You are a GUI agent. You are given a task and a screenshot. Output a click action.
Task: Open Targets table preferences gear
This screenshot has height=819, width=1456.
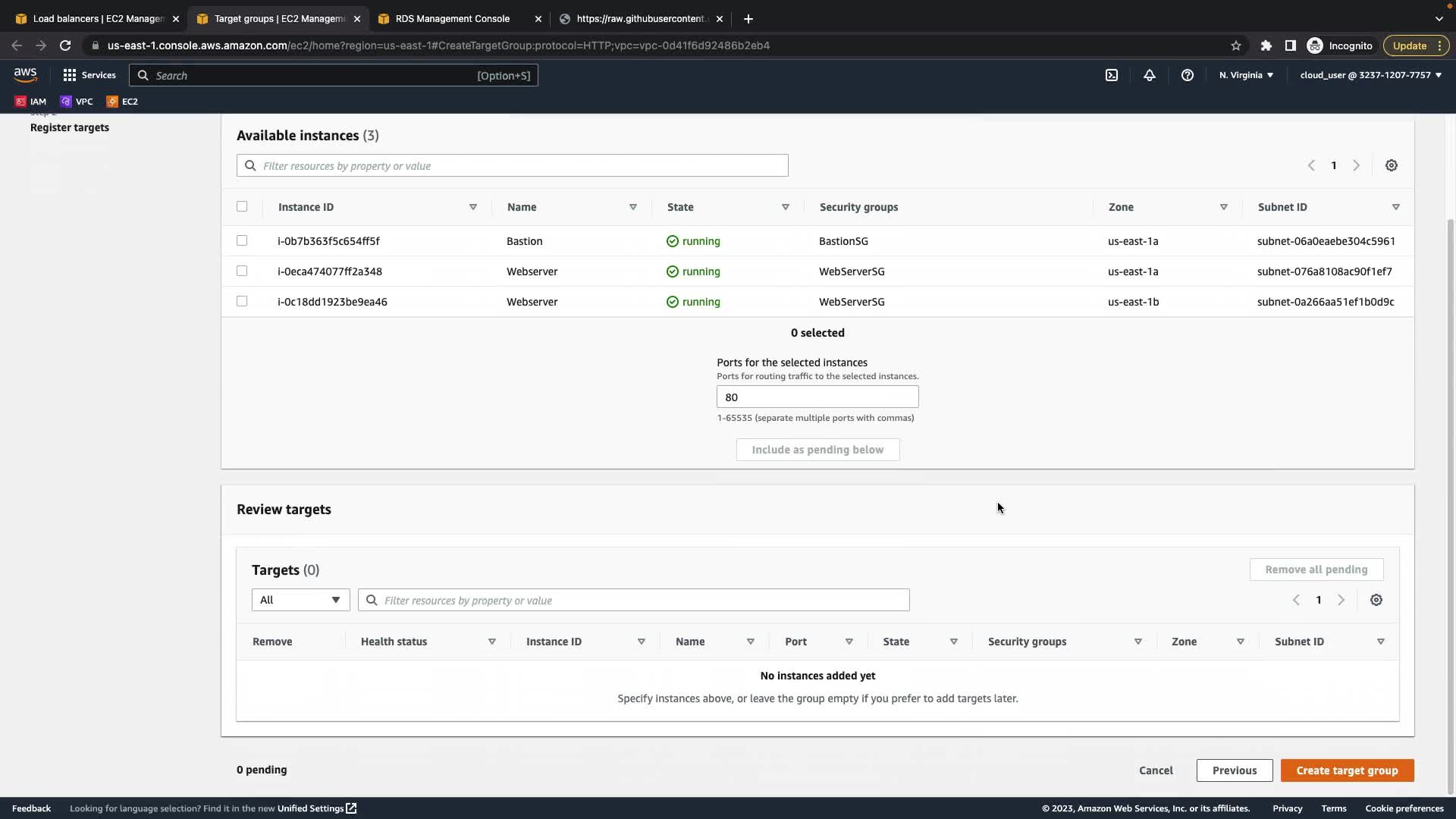click(1376, 600)
